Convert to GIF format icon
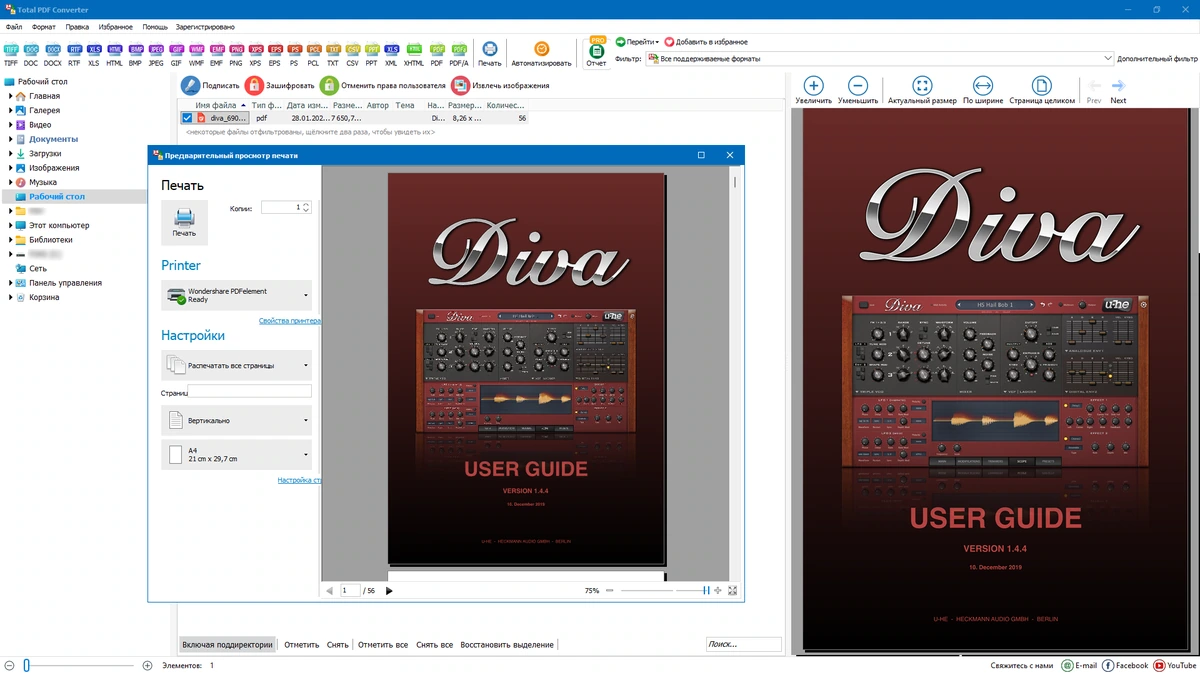Screen dimensions: 1200x675 (176, 54)
